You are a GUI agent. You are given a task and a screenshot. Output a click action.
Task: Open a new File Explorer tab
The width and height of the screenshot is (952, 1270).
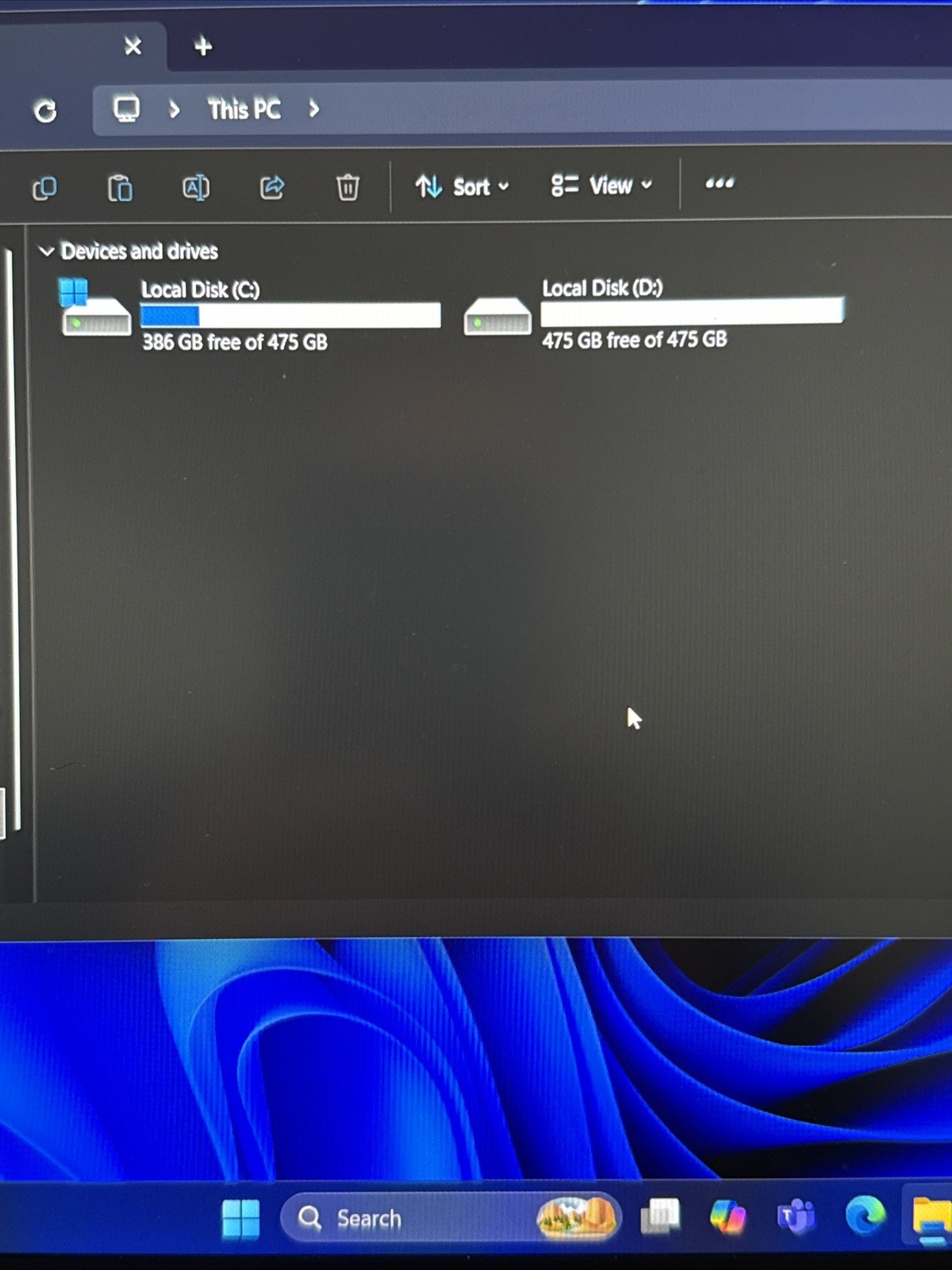pyautogui.click(x=203, y=46)
